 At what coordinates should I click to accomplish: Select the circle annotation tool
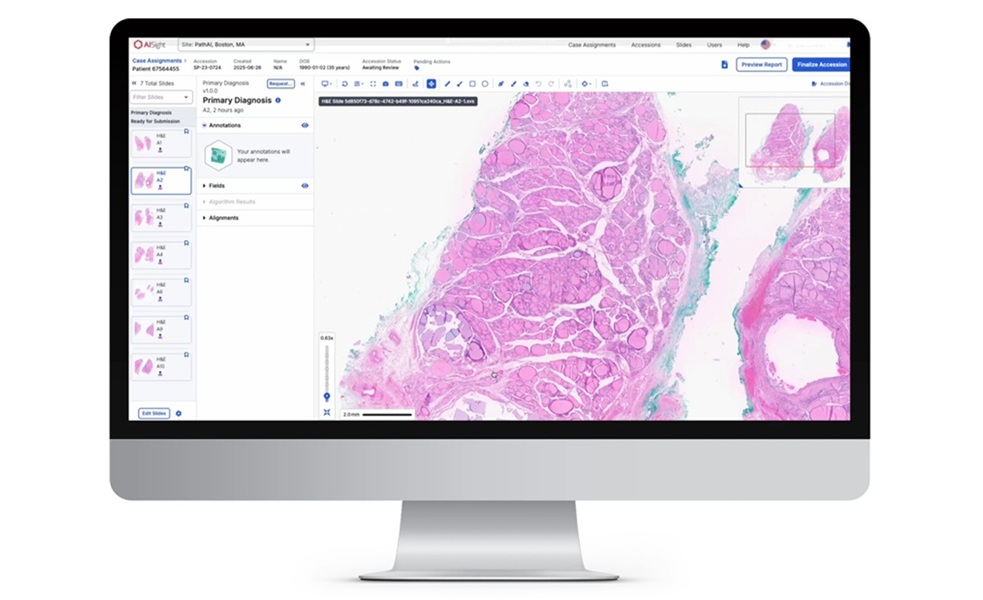click(485, 83)
